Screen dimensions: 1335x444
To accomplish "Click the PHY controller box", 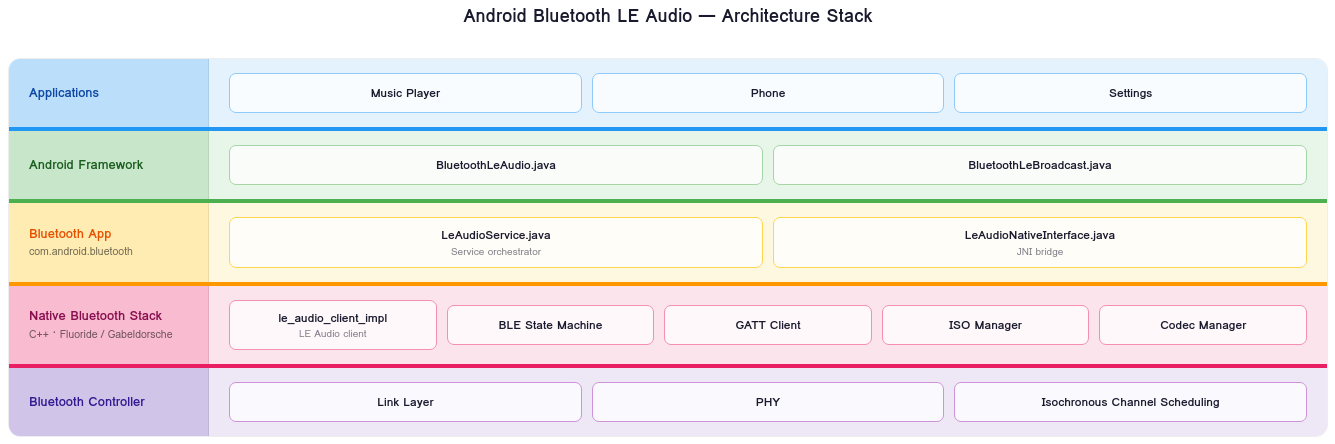I will pyautogui.click(x=767, y=402).
